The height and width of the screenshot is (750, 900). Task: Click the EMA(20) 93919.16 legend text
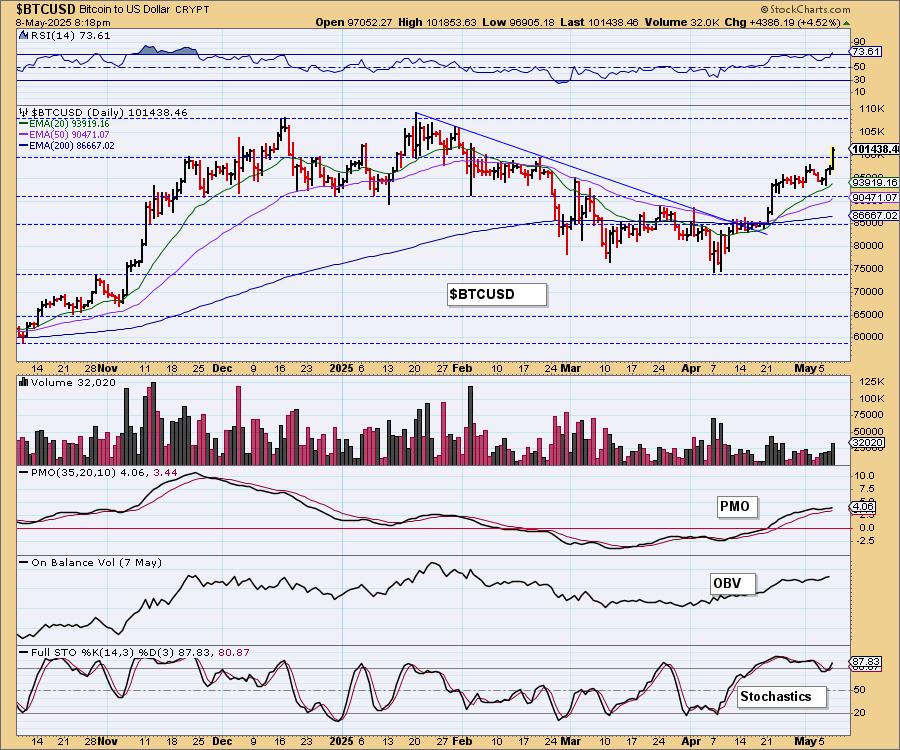(x=69, y=123)
